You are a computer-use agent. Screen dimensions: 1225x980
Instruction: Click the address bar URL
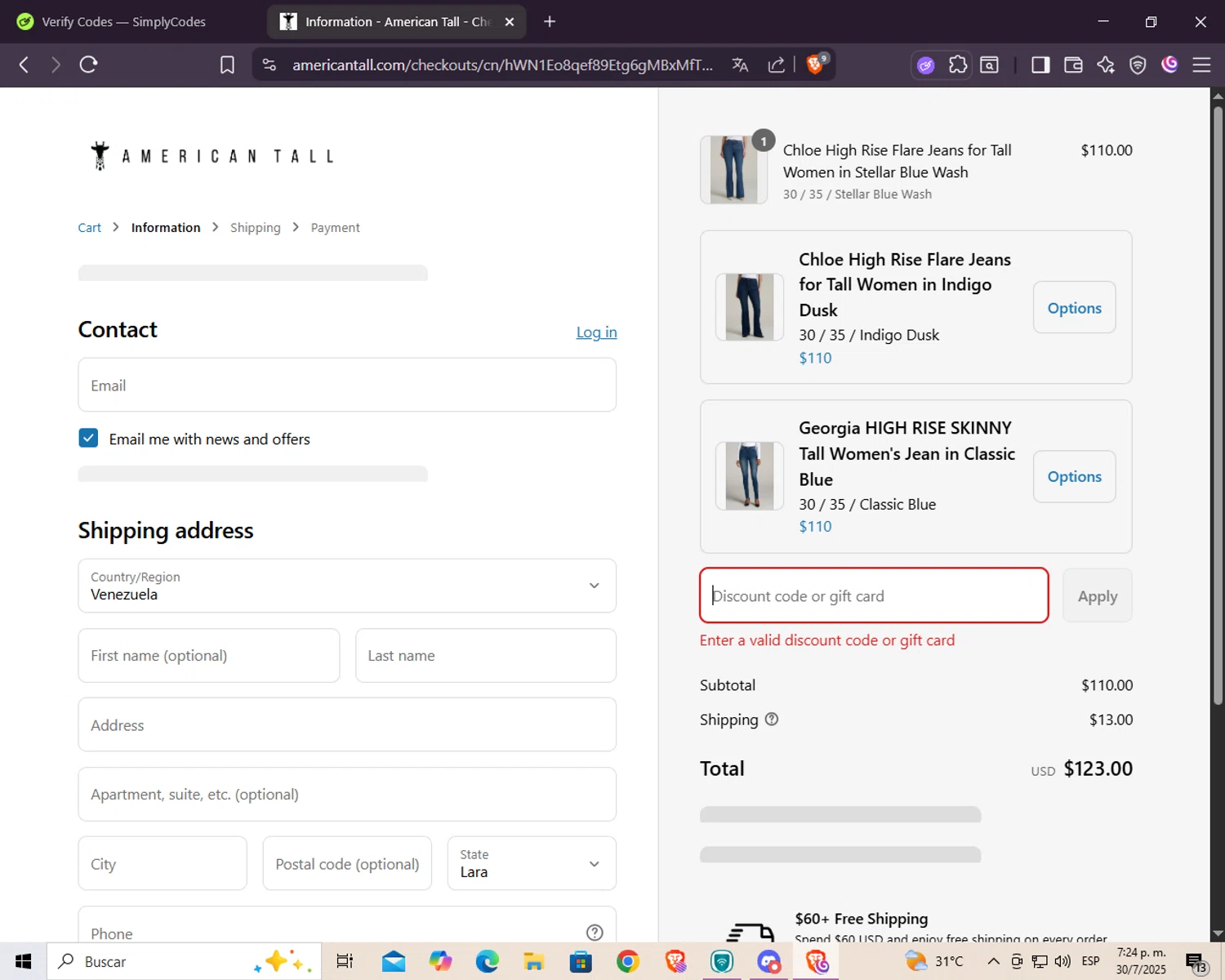[x=502, y=65]
